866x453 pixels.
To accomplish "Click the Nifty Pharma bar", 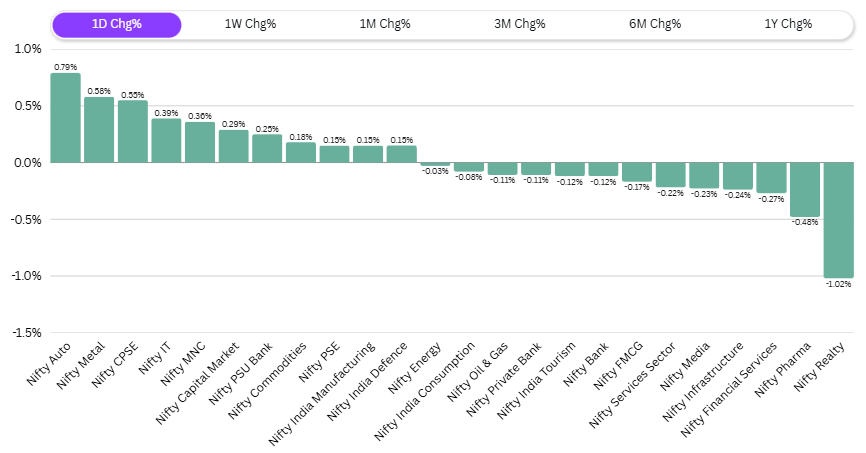I will (804, 189).
